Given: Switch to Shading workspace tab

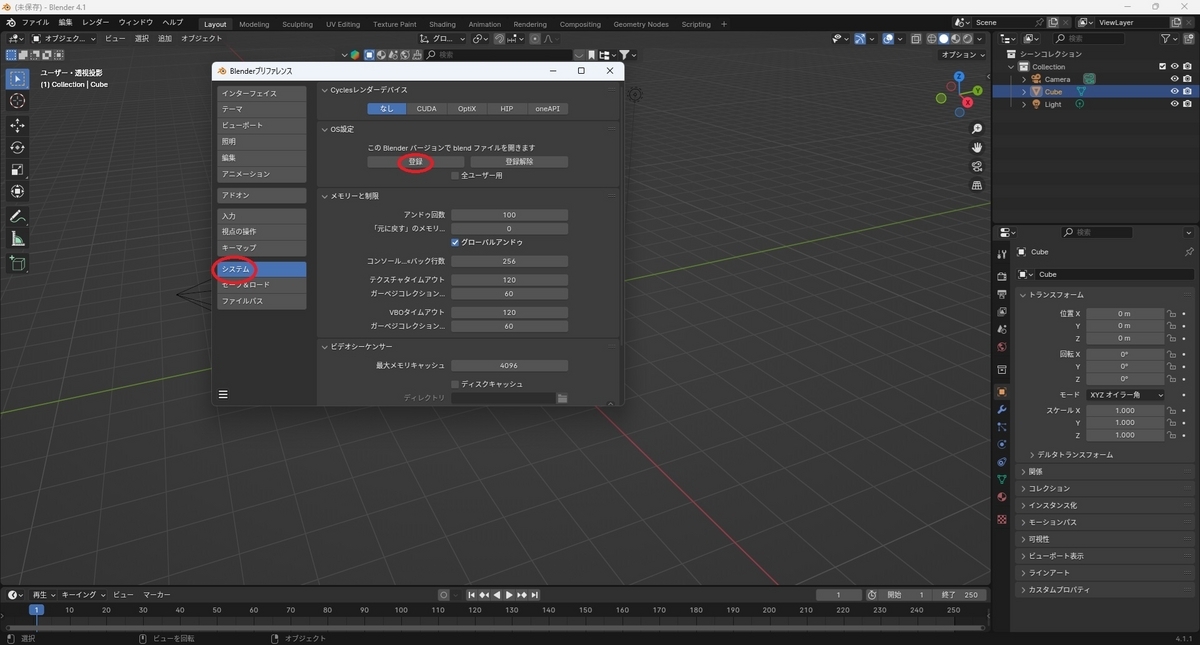Looking at the screenshot, I should click(442, 24).
